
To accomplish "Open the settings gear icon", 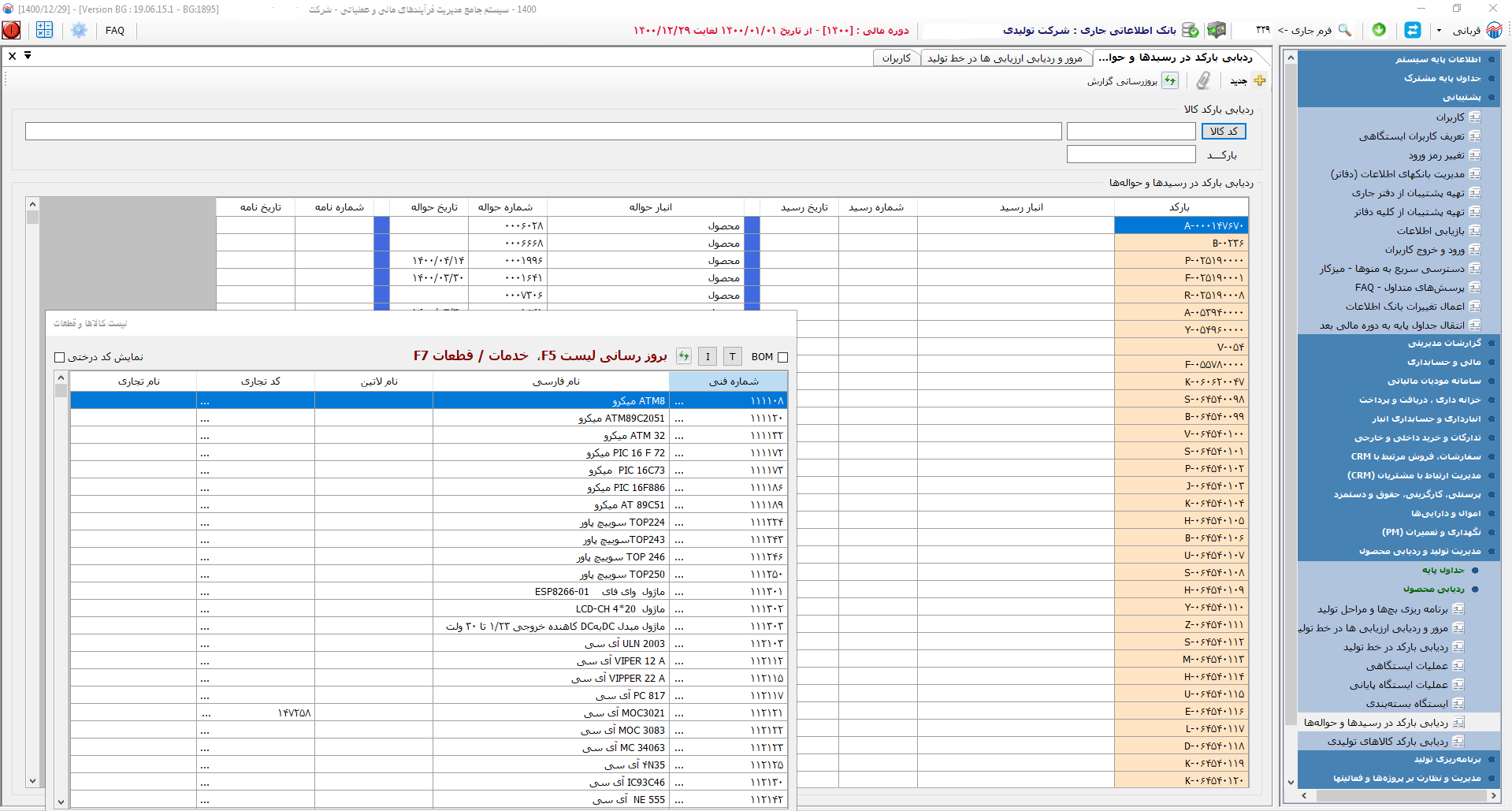I will (x=79, y=30).
